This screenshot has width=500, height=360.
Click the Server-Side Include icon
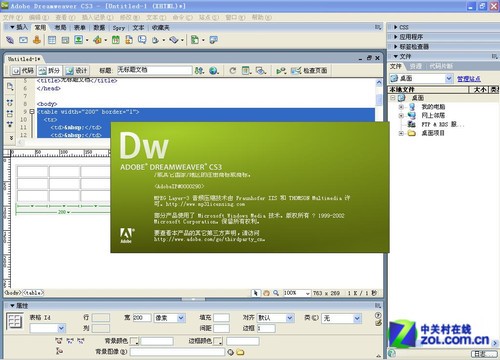(x=129, y=40)
